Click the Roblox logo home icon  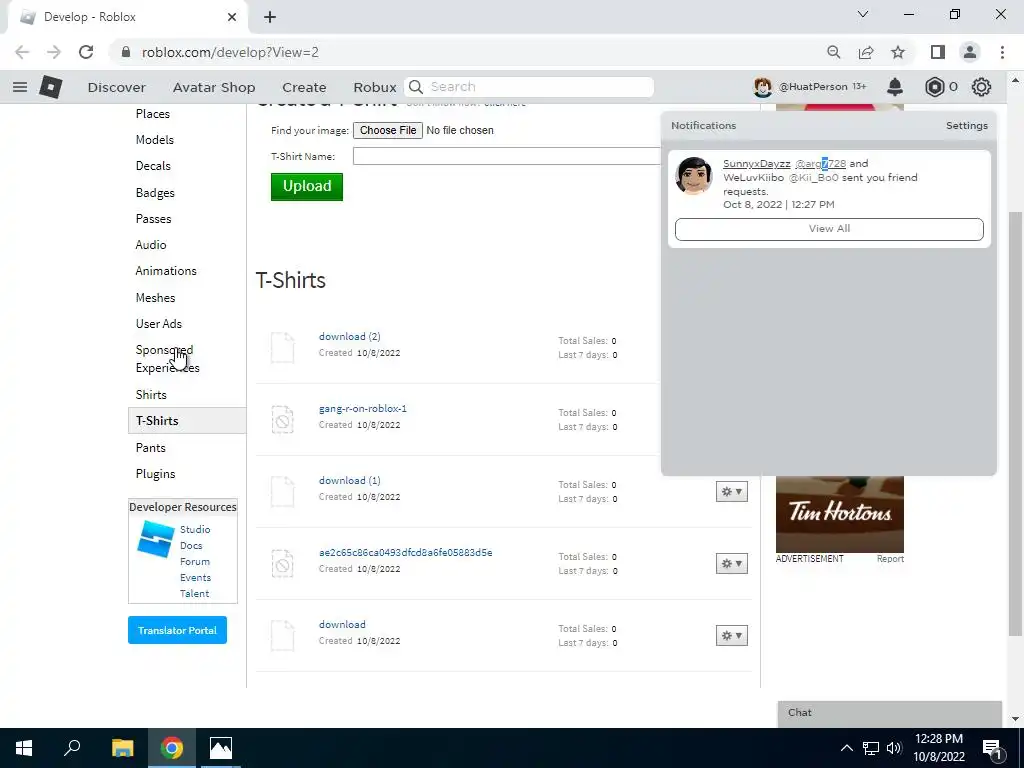click(50, 87)
